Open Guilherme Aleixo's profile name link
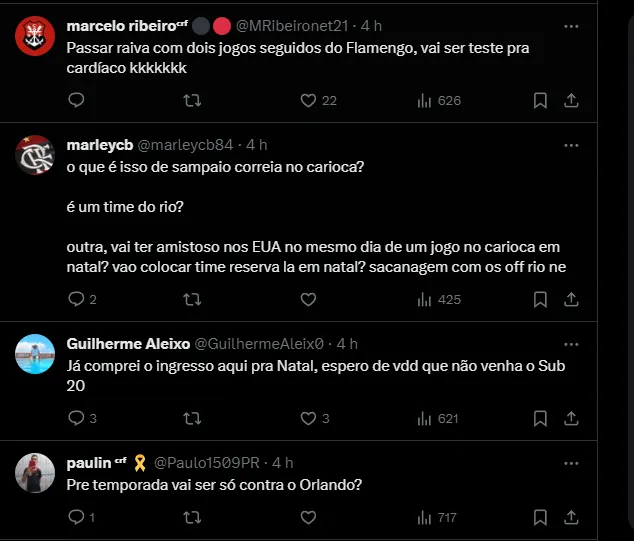This screenshot has width=634, height=541. pyautogui.click(x=127, y=343)
